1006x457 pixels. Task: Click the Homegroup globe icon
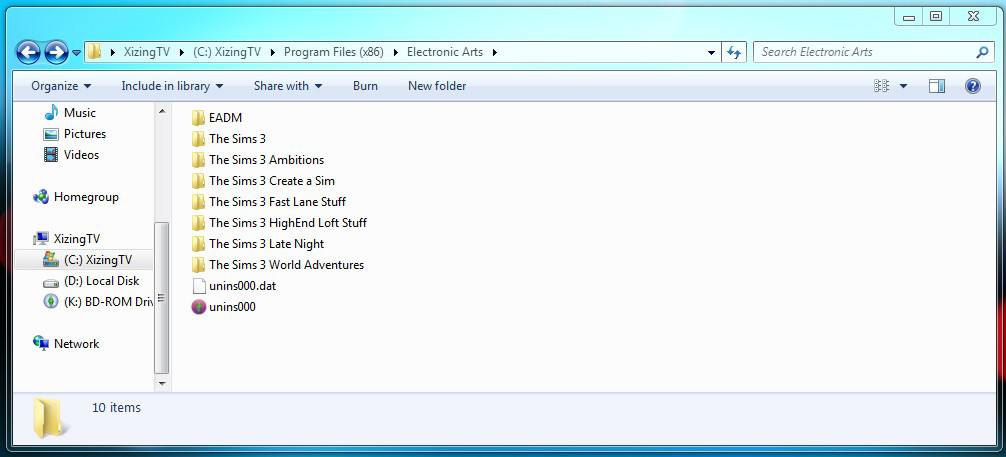(40, 197)
